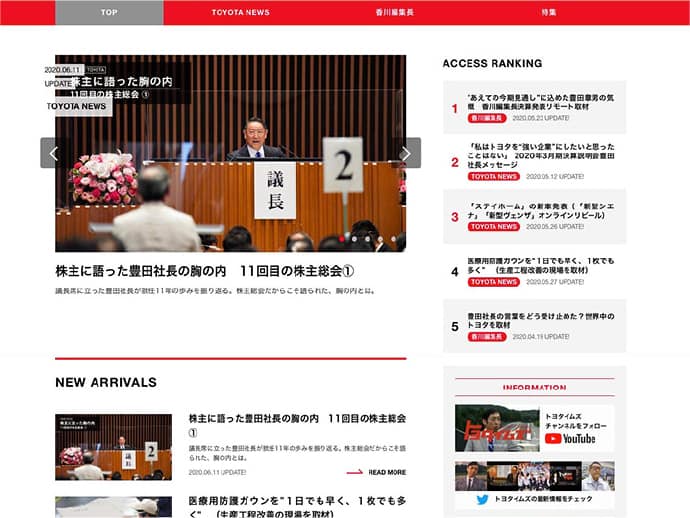This screenshot has width=690, height=518.
Task: Click the hero summary text 議長席に立った豊田社長
Action: 215,291
